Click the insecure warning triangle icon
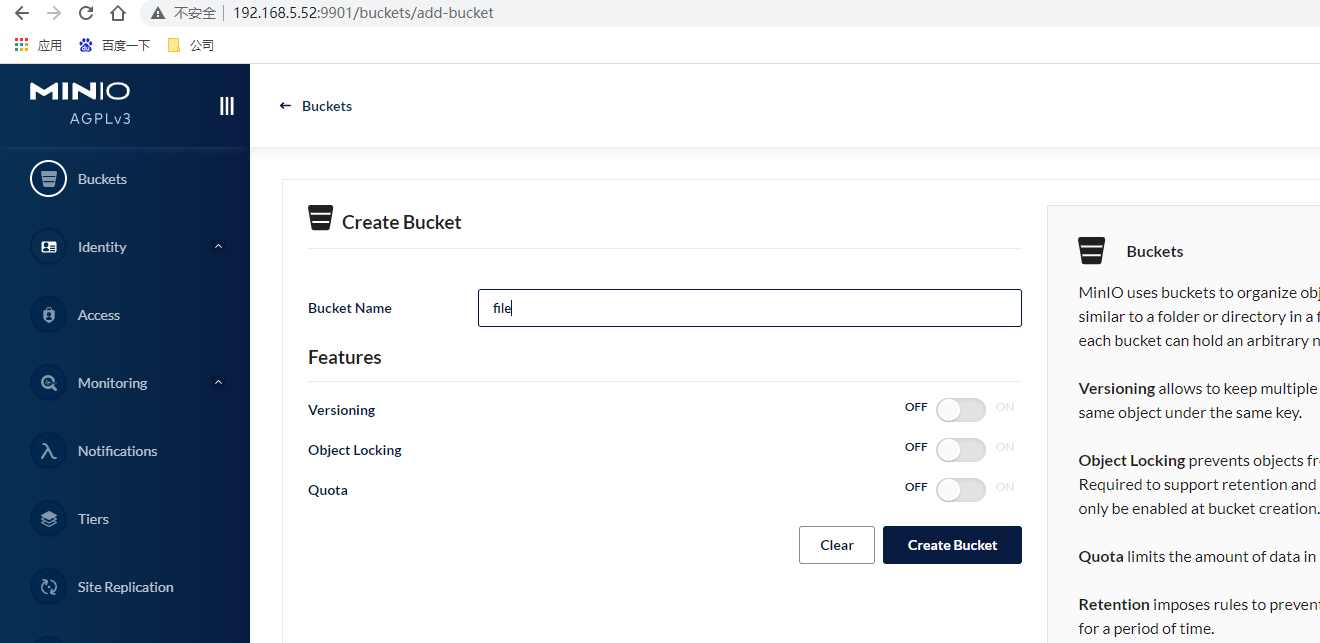This screenshot has height=643, width=1320. pos(158,13)
